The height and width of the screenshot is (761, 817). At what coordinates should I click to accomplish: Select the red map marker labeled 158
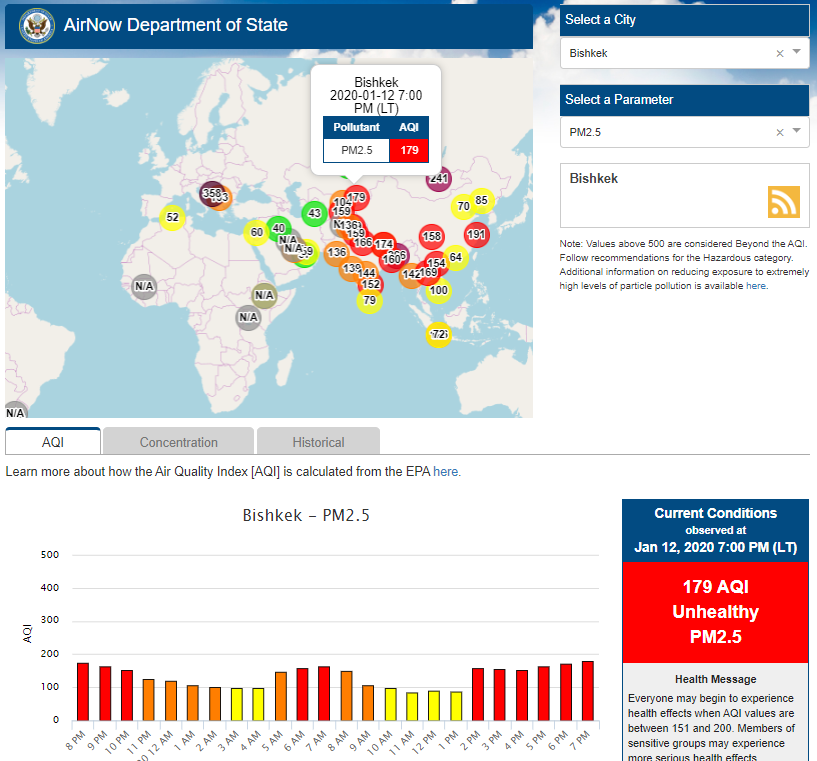coord(431,237)
